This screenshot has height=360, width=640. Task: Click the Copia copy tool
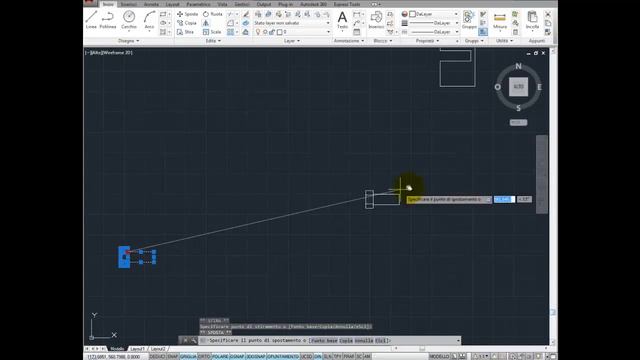click(187, 23)
